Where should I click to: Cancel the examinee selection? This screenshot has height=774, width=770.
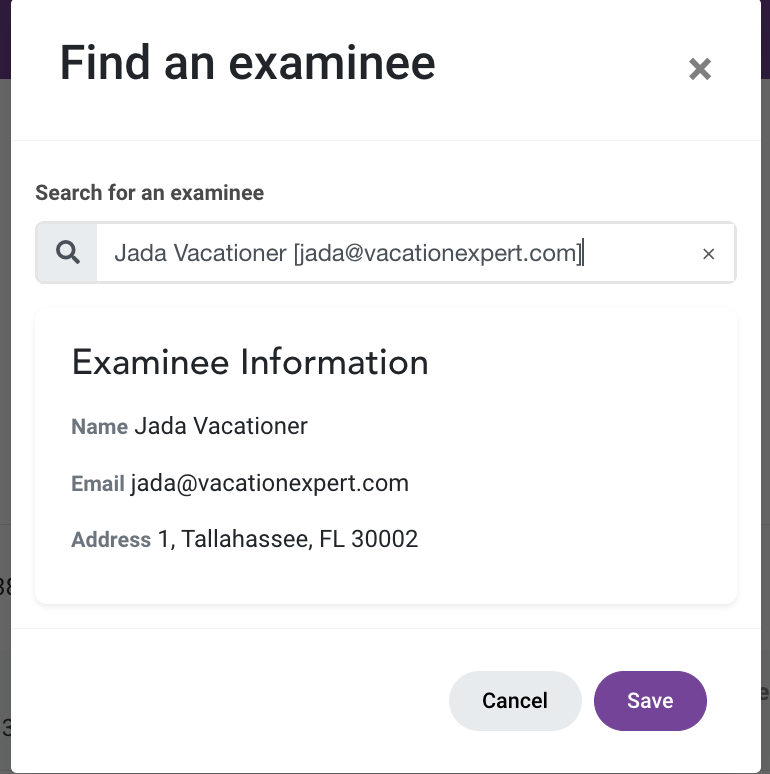point(515,700)
